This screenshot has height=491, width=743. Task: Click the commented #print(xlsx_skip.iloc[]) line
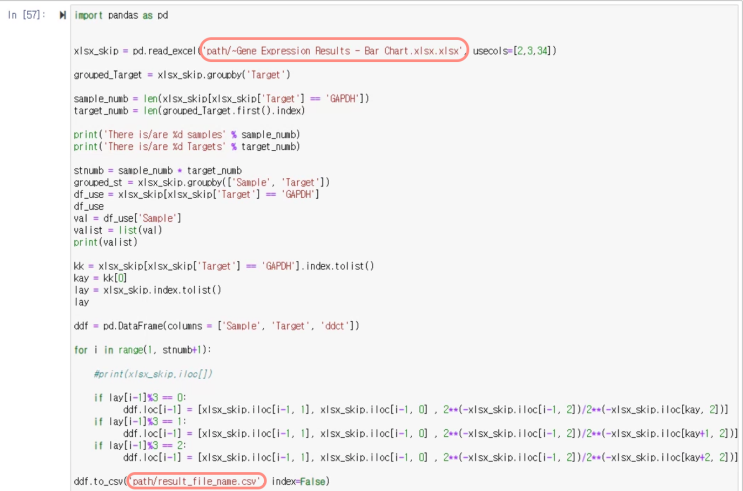153,374
